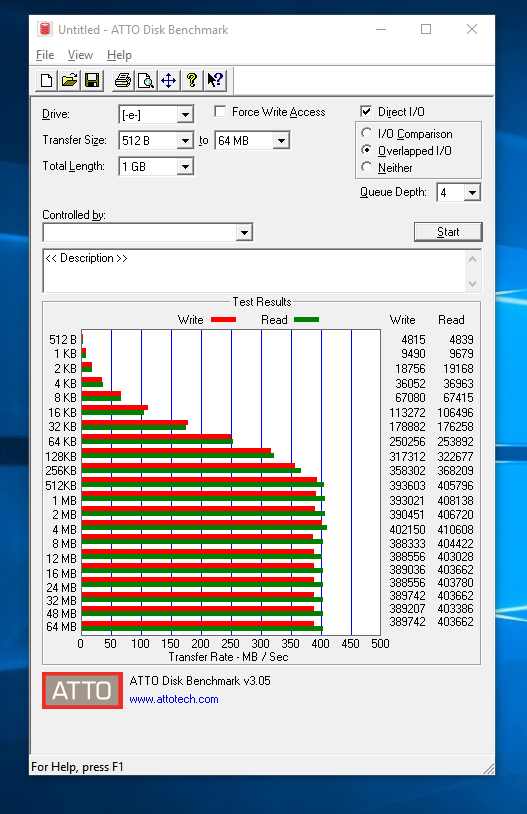Image resolution: width=527 pixels, height=814 pixels.
Task: Open Print Preview toolbar icon
Action: pyautogui.click(x=146, y=80)
